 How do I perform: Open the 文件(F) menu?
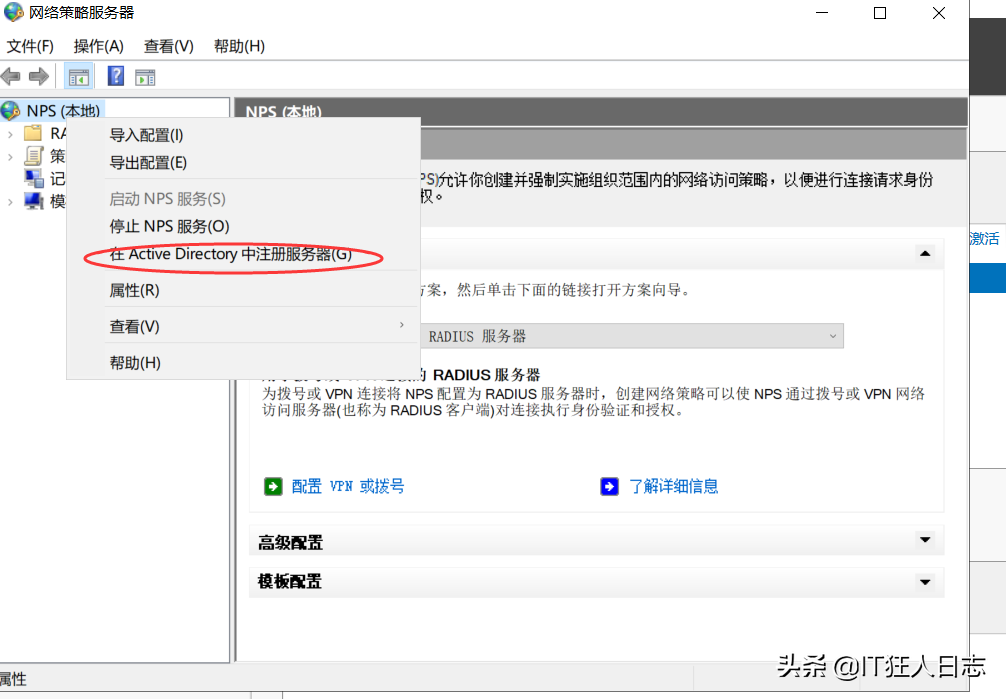click(x=30, y=46)
